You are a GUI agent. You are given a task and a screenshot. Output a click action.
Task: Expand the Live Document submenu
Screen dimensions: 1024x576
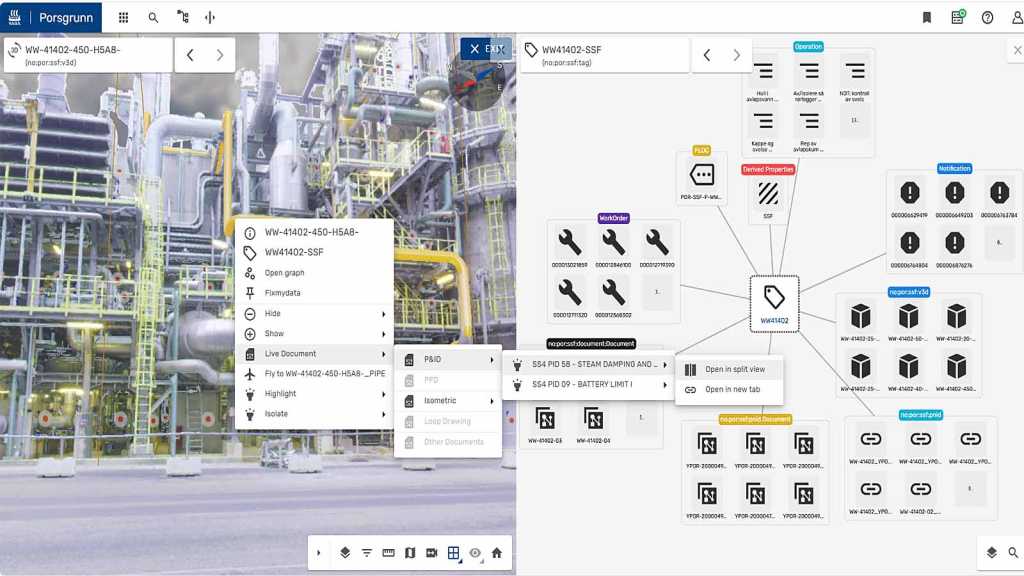click(x=314, y=353)
